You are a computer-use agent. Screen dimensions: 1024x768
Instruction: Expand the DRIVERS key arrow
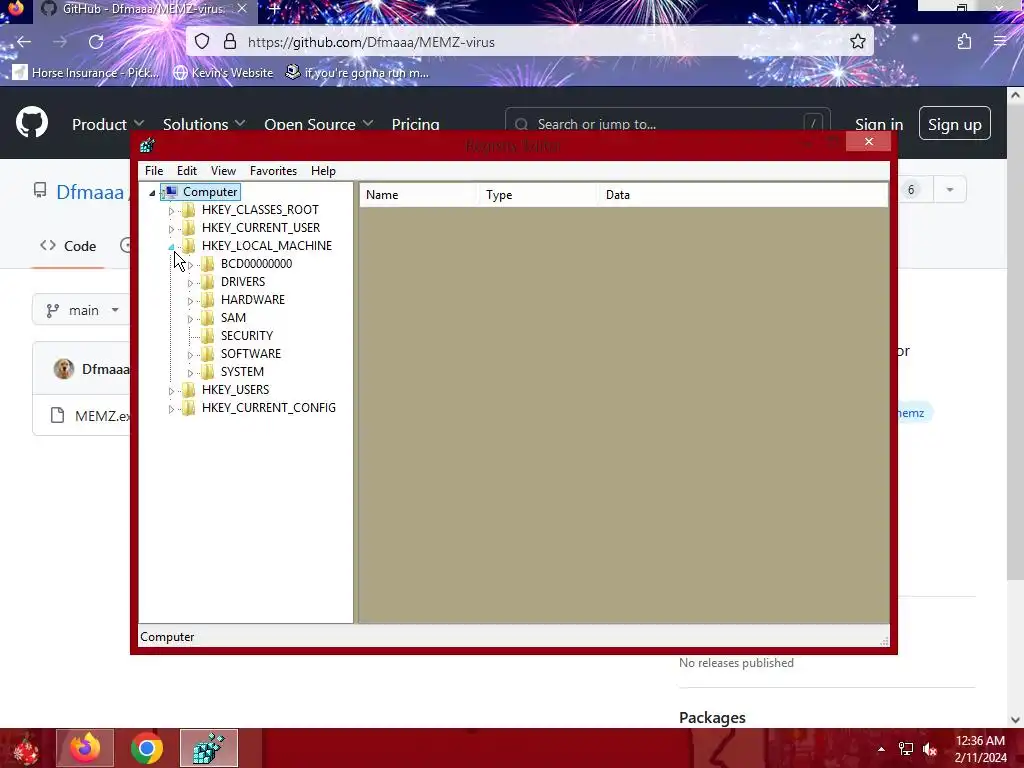coord(190,283)
